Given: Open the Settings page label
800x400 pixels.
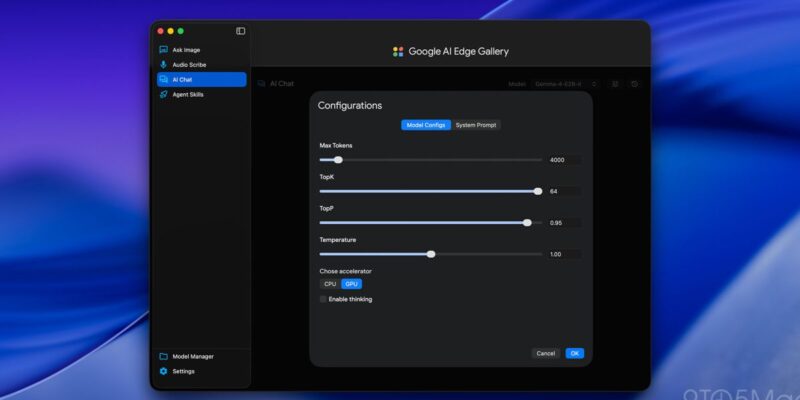Looking at the screenshot, I should (183, 371).
